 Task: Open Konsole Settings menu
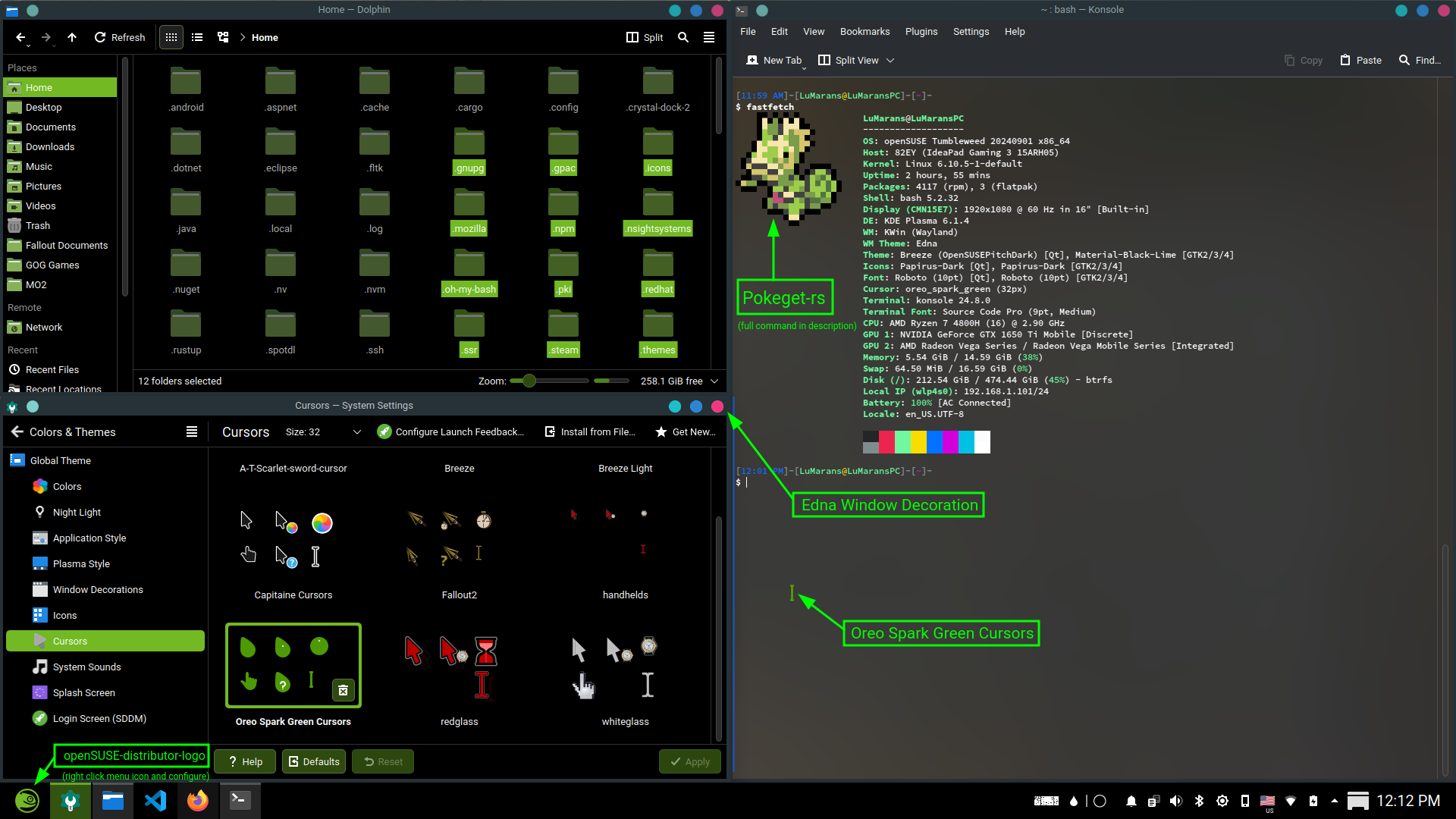971,32
